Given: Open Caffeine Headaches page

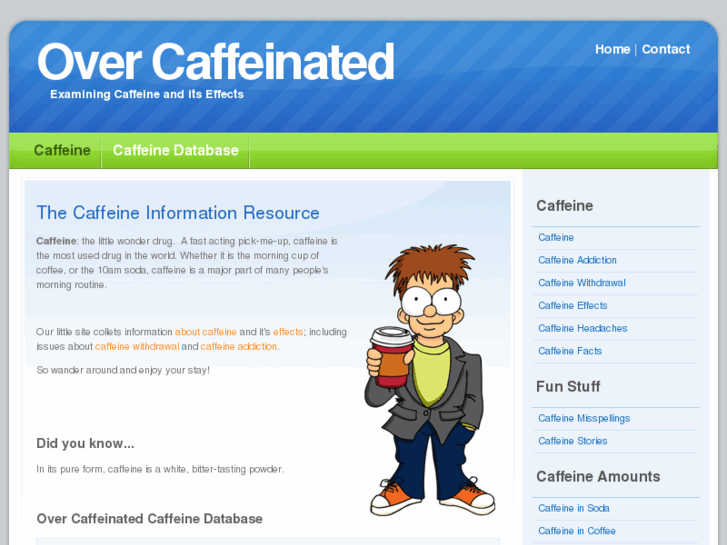Looking at the screenshot, I should click(x=582, y=328).
